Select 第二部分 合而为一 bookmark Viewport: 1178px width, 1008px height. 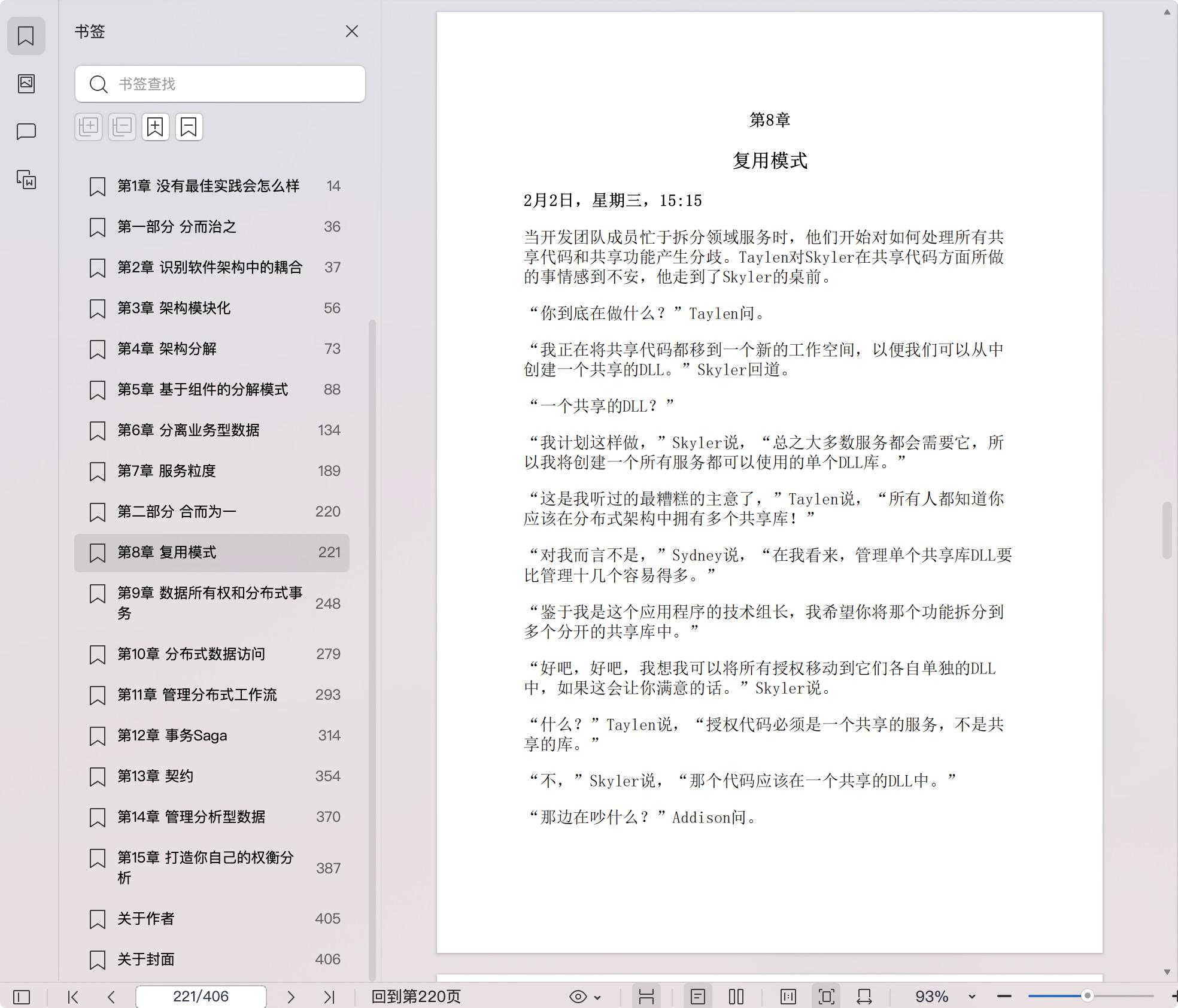click(x=212, y=512)
